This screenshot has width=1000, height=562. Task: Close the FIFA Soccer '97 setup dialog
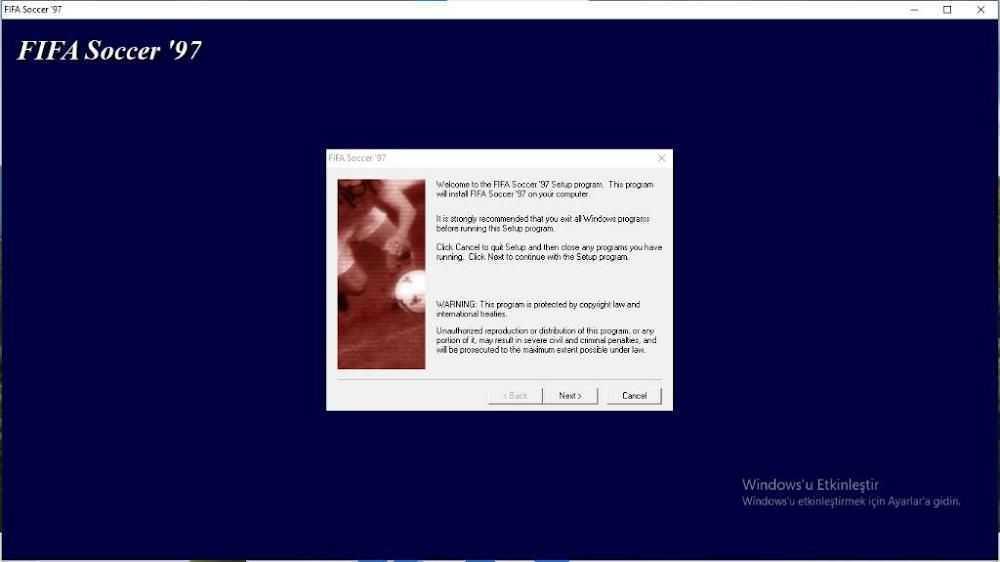tap(661, 158)
